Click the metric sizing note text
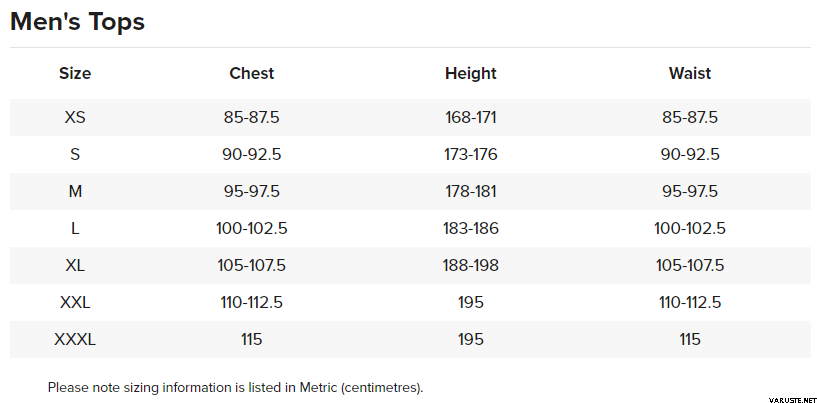817x403 pixels. click(235, 387)
